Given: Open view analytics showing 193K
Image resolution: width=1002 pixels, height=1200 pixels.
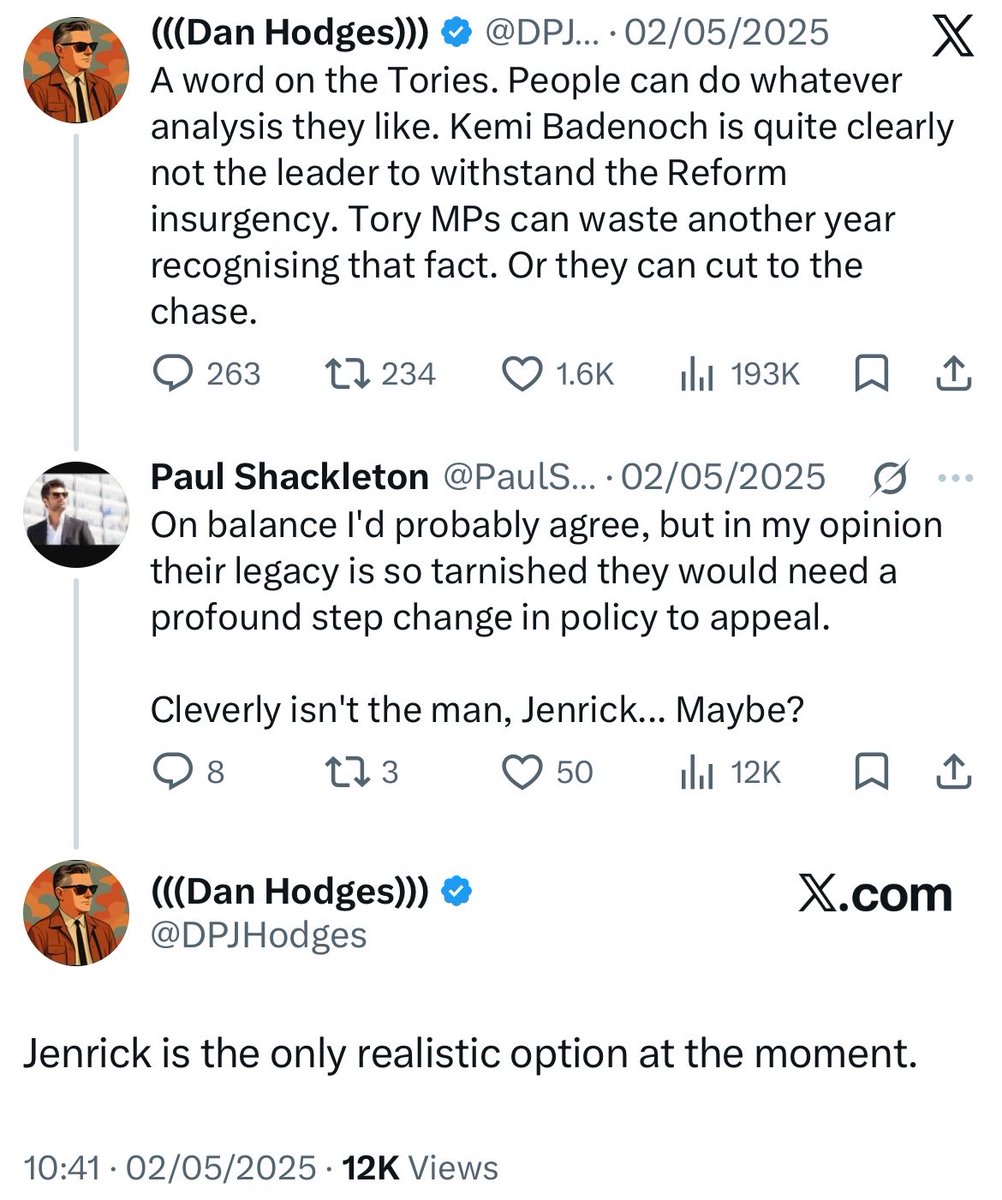Looking at the screenshot, I should coord(695,374).
